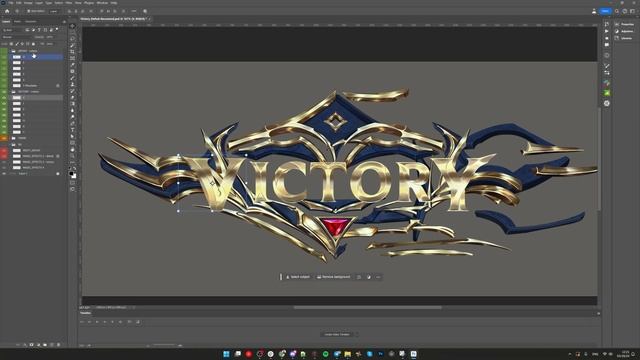This screenshot has height=360, width=640.
Task: Click the Select subject button
Action: (x=298, y=277)
